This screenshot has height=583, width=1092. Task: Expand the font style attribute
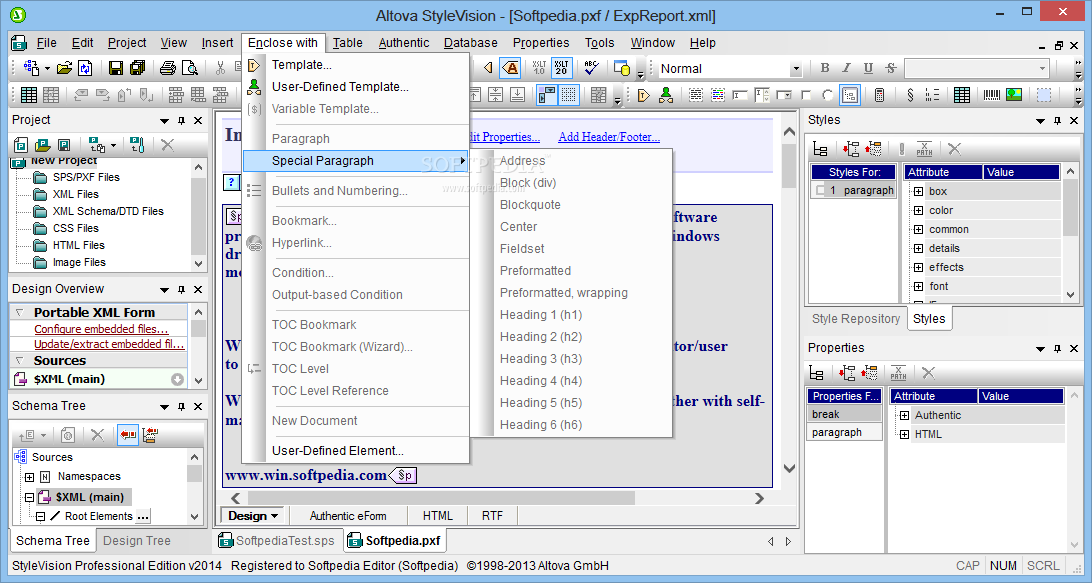[x=918, y=286]
